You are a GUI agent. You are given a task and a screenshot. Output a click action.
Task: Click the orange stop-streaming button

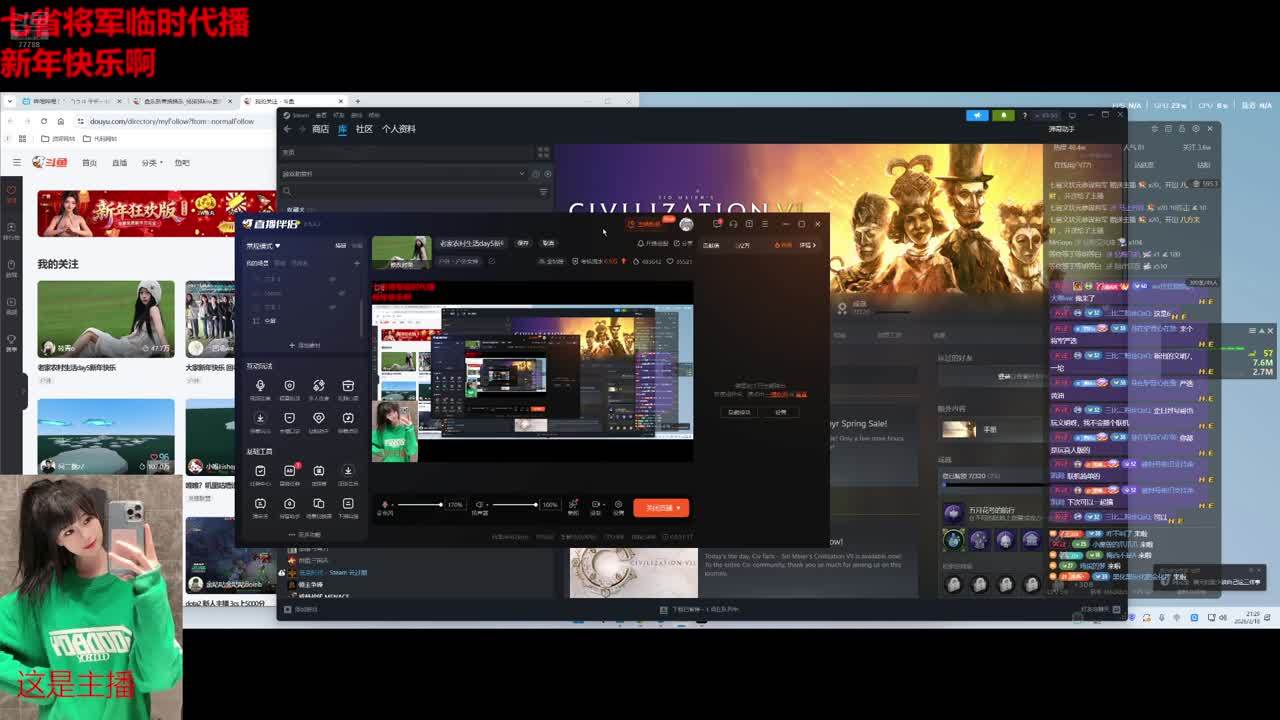click(x=656, y=508)
